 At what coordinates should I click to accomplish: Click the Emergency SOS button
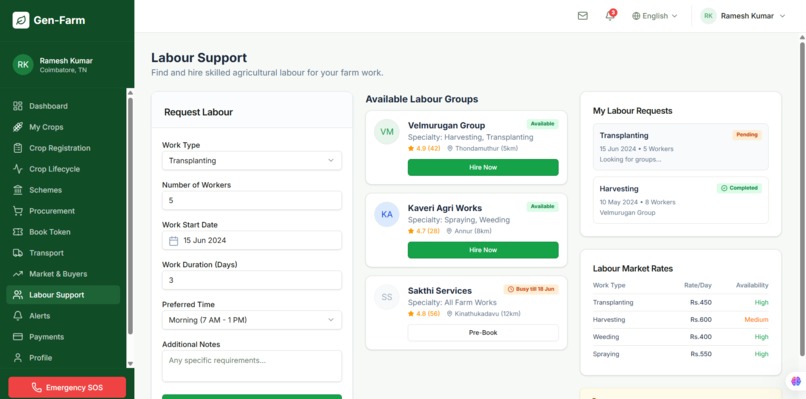point(67,388)
